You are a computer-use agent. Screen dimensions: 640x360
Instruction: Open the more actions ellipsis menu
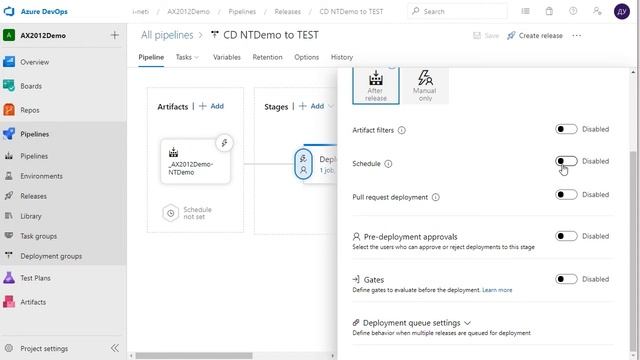pyautogui.click(x=576, y=36)
